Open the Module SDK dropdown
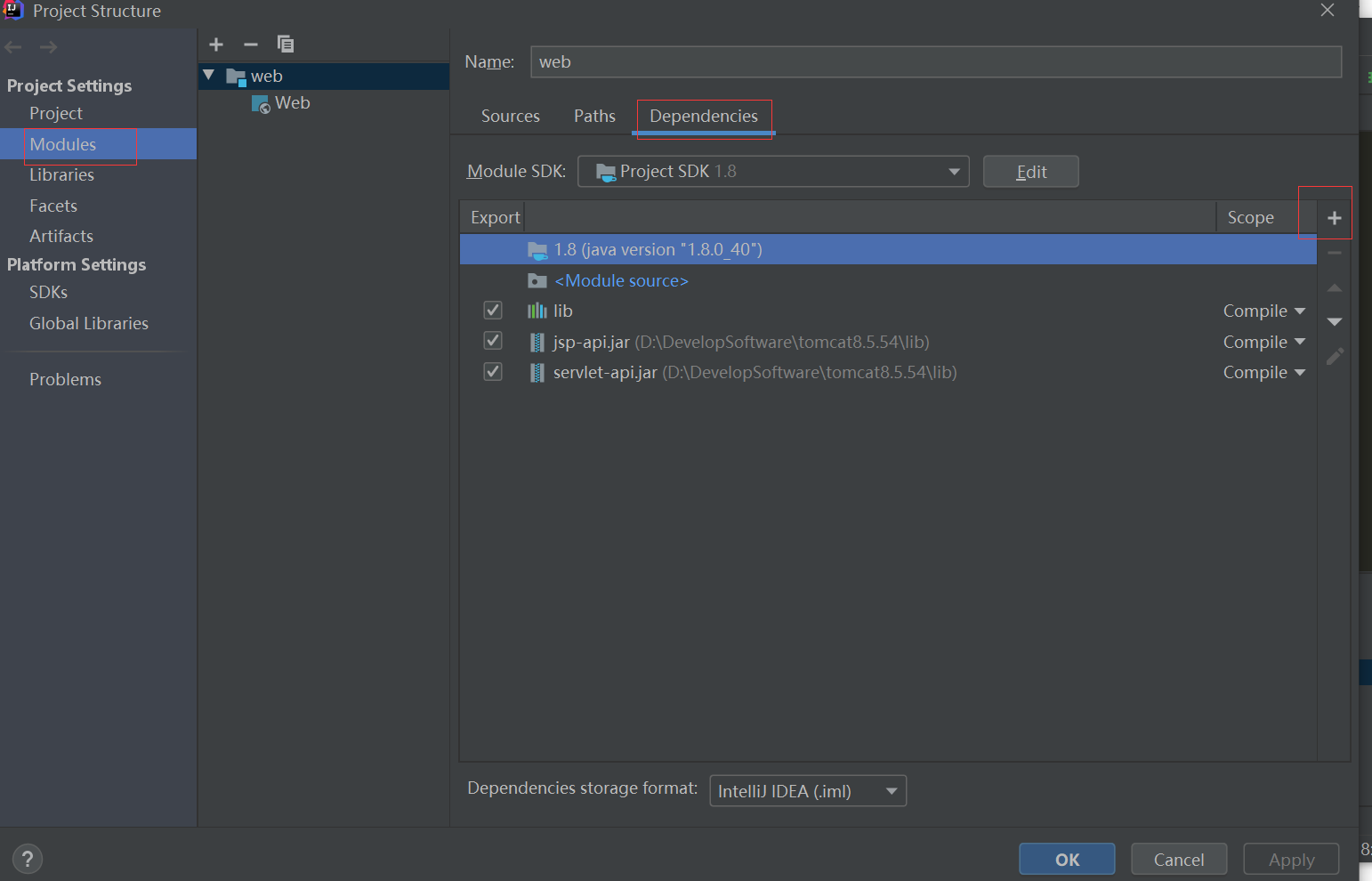The width and height of the screenshot is (1372, 881). click(x=773, y=172)
